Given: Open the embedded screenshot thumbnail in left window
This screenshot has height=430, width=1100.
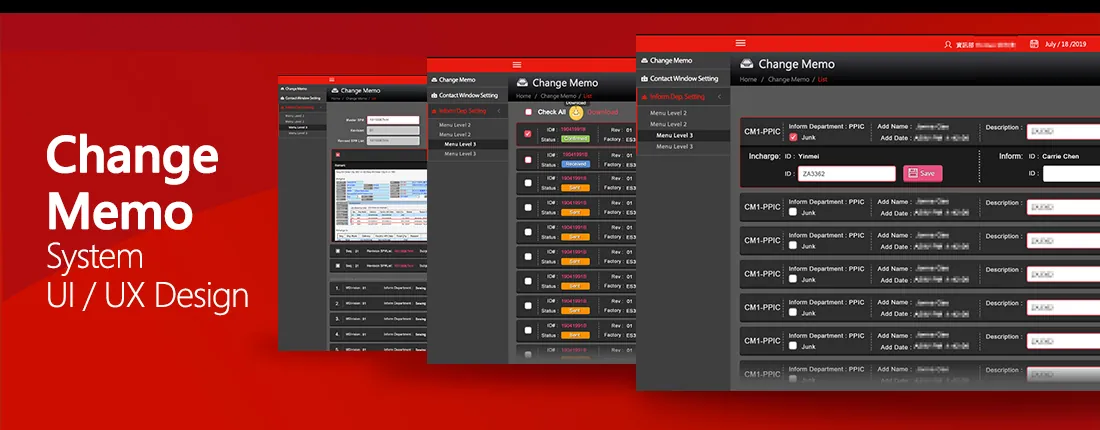Looking at the screenshot, I should tap(380, 206).
